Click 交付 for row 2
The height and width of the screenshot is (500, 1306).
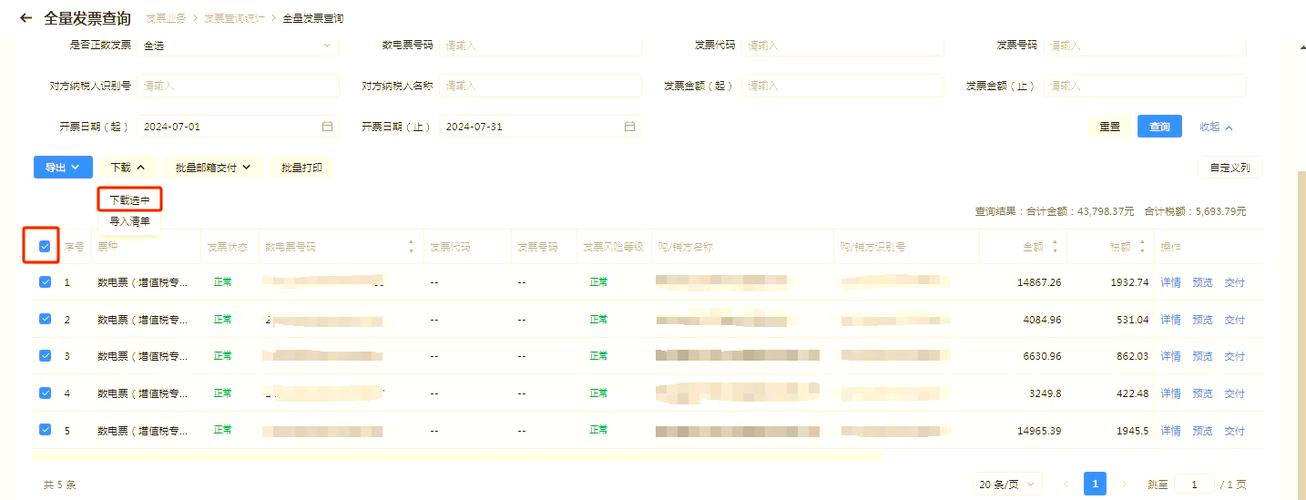tap(1234, 320)
